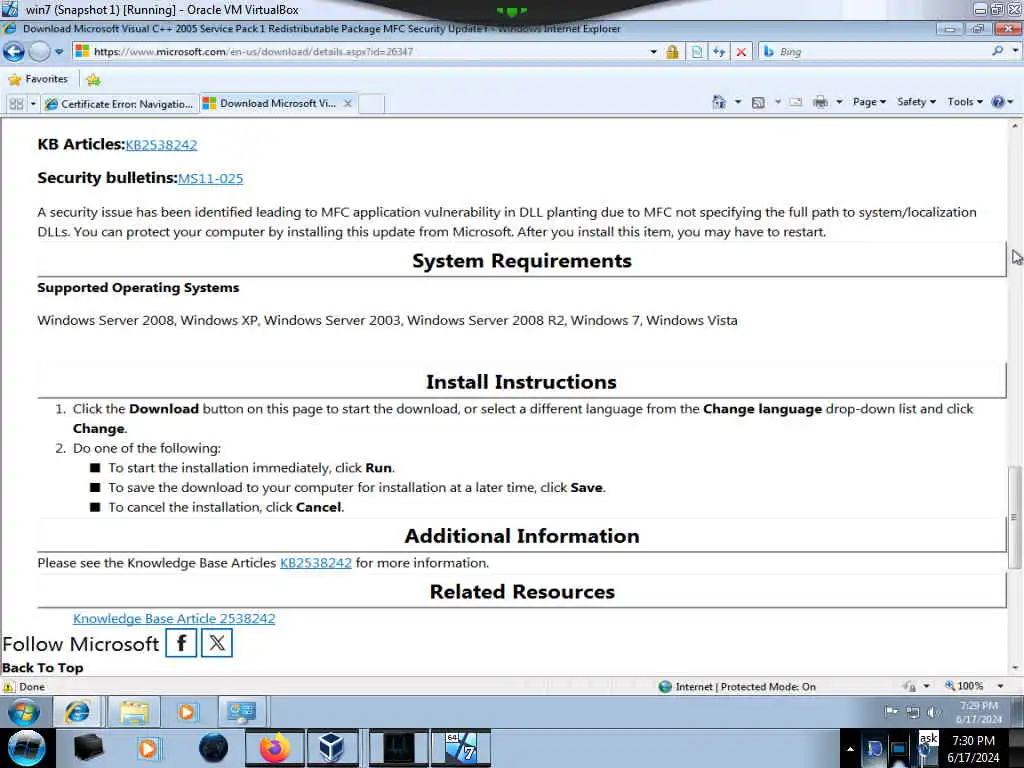Open the guest Windows 7 Start orb
The image size is (1024, 768).
click(24, 712)
